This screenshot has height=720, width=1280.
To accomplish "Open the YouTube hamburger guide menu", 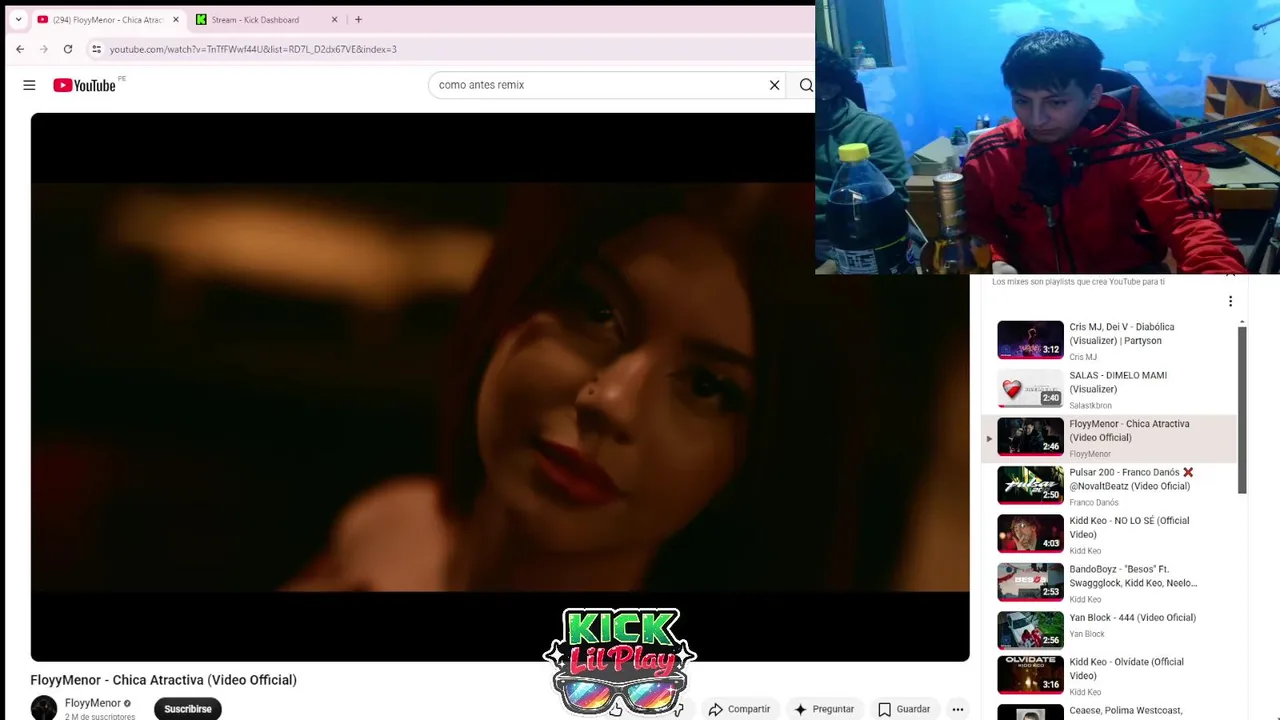I will pyautogui.click(x=29, y=85).
